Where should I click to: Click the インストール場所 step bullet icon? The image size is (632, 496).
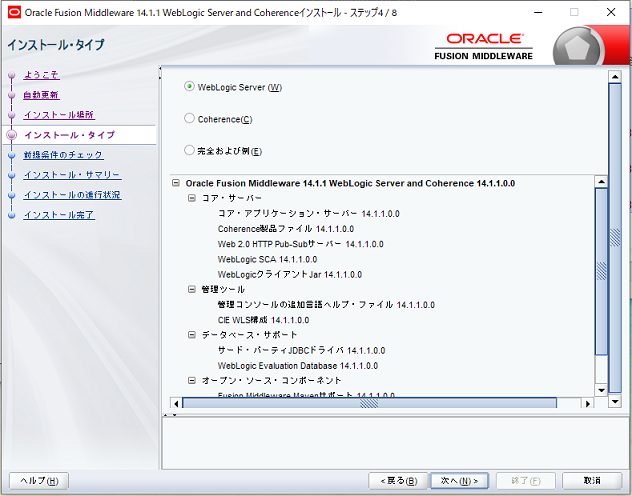point(12,115)
